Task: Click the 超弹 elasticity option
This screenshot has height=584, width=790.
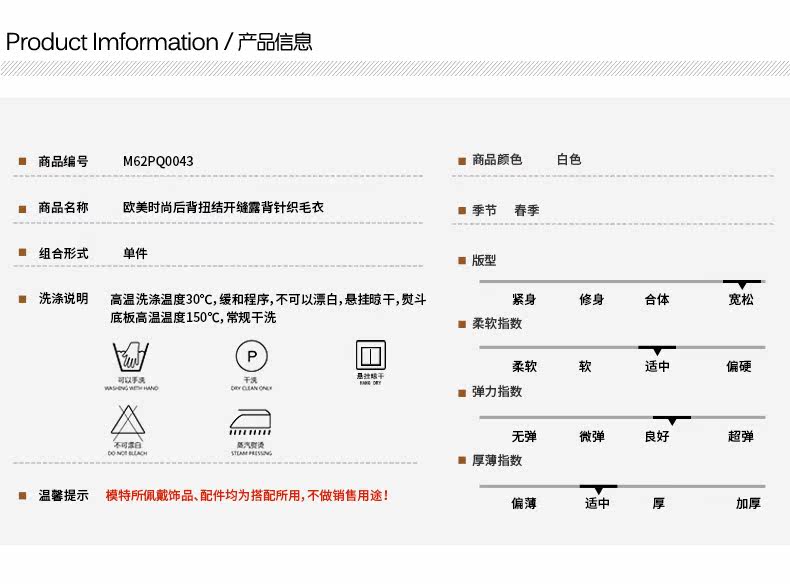Action: [741, 436]
